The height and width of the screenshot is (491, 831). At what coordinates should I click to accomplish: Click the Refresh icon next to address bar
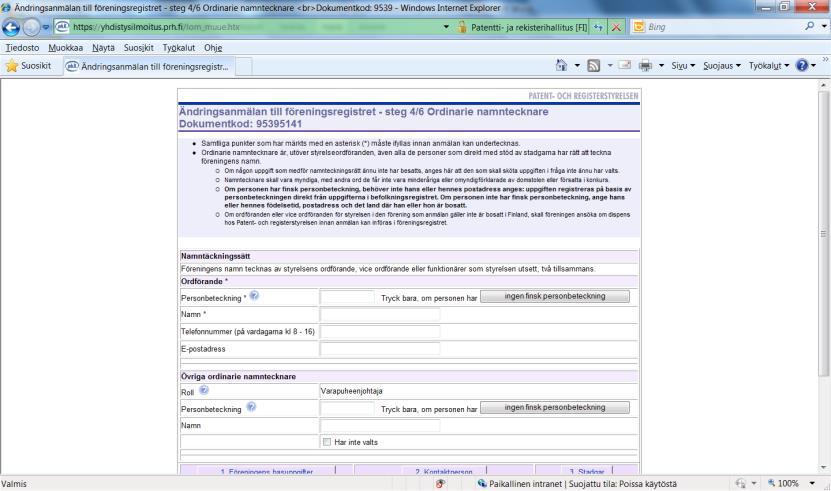click(x=598, y=27)
